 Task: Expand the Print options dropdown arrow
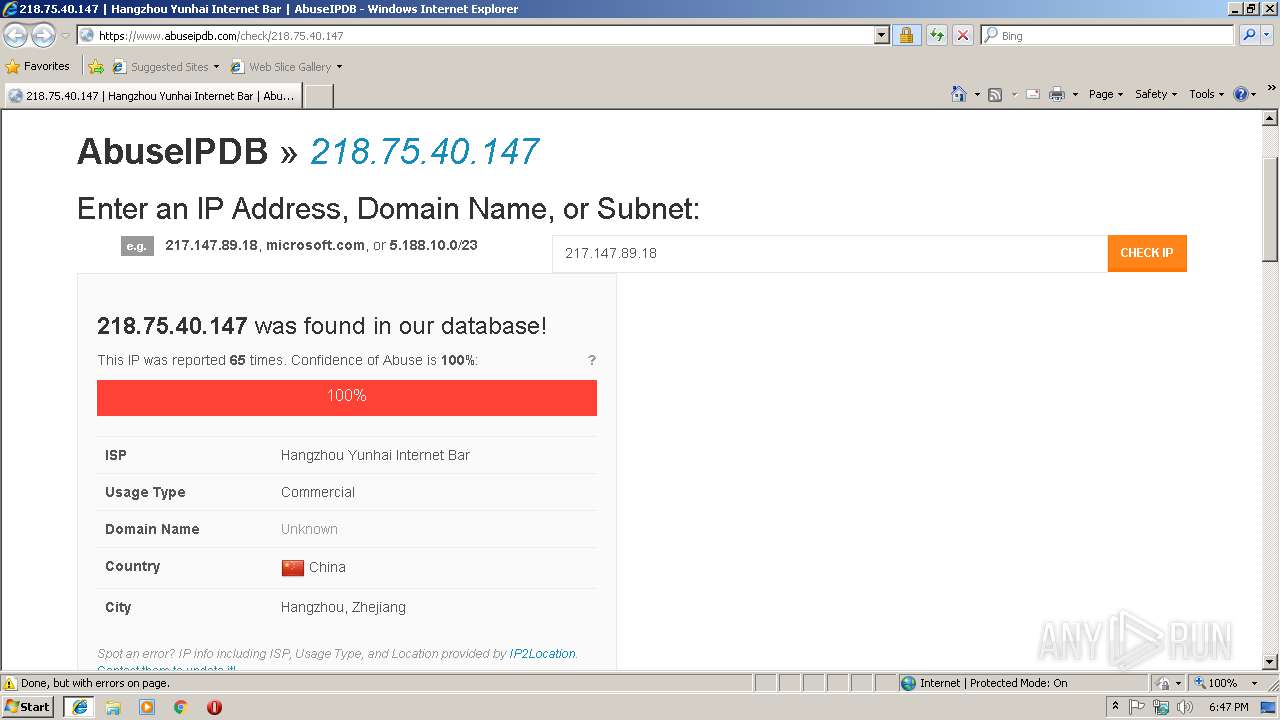(x=1075, y=94)
